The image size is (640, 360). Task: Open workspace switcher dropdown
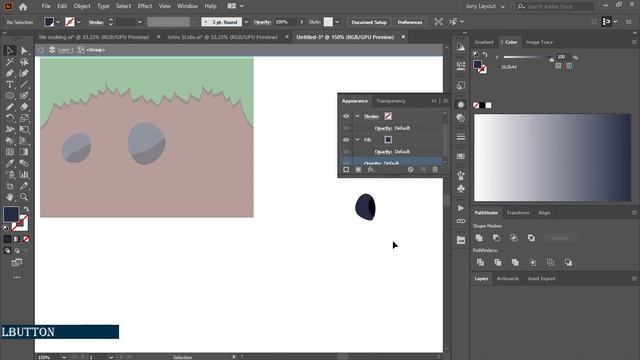[485, 7]
